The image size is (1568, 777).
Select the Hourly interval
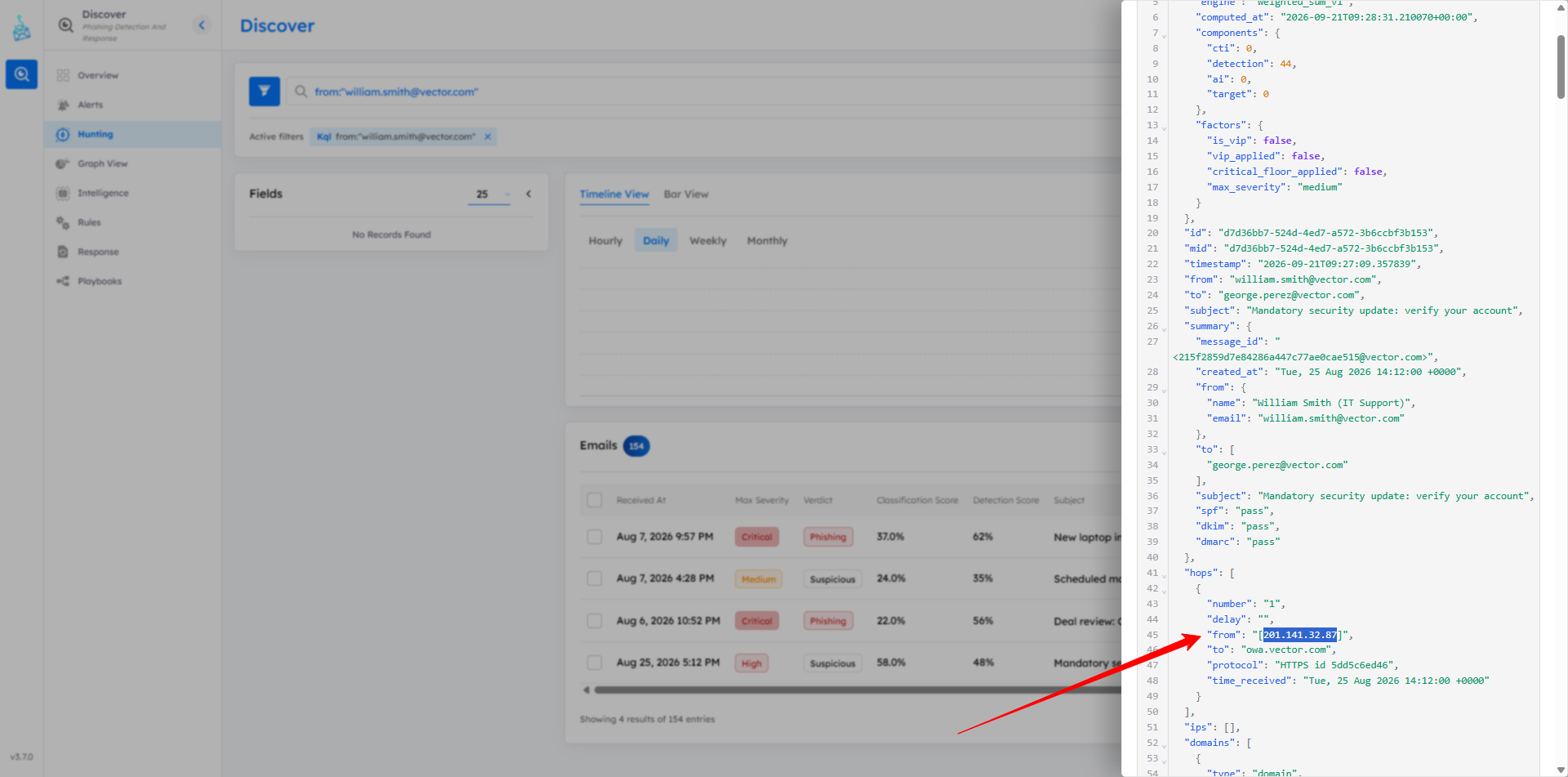coord(605,241)
